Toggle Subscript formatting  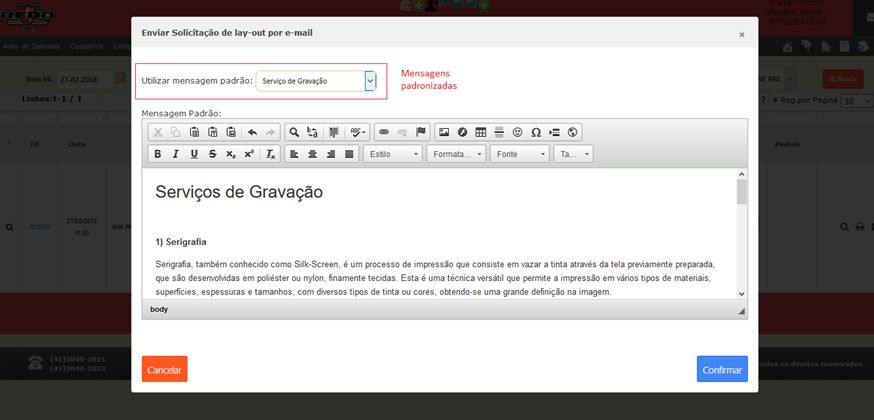click(x=231, y=154)
